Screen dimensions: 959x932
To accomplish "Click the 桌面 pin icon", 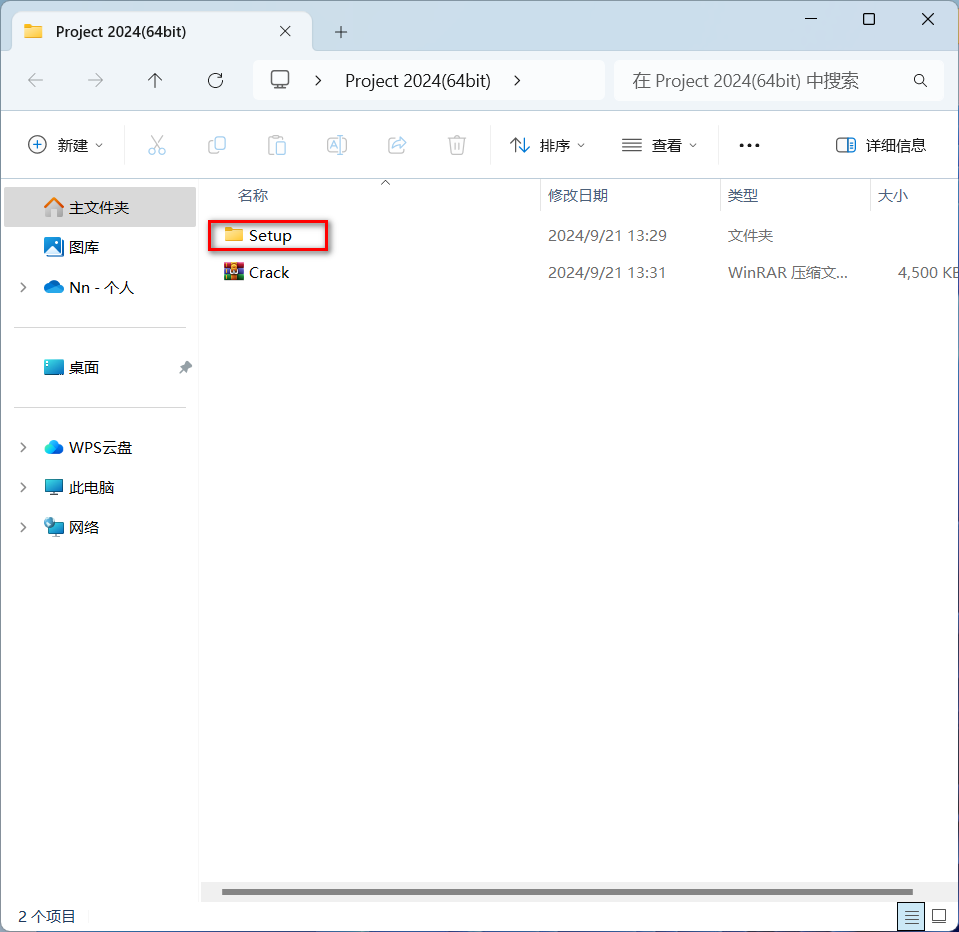I will (185, 367).
